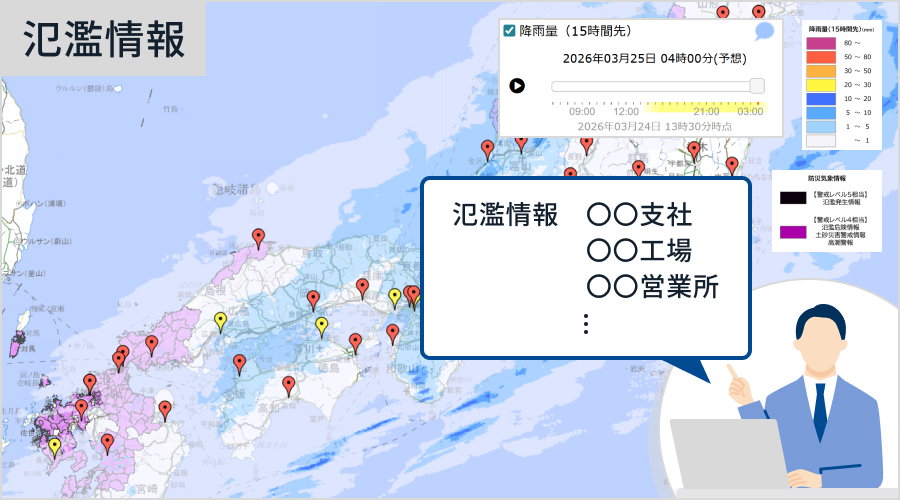Click the purple 氾濫危険情報 level 4 swatch

click(x=793, y=232)
